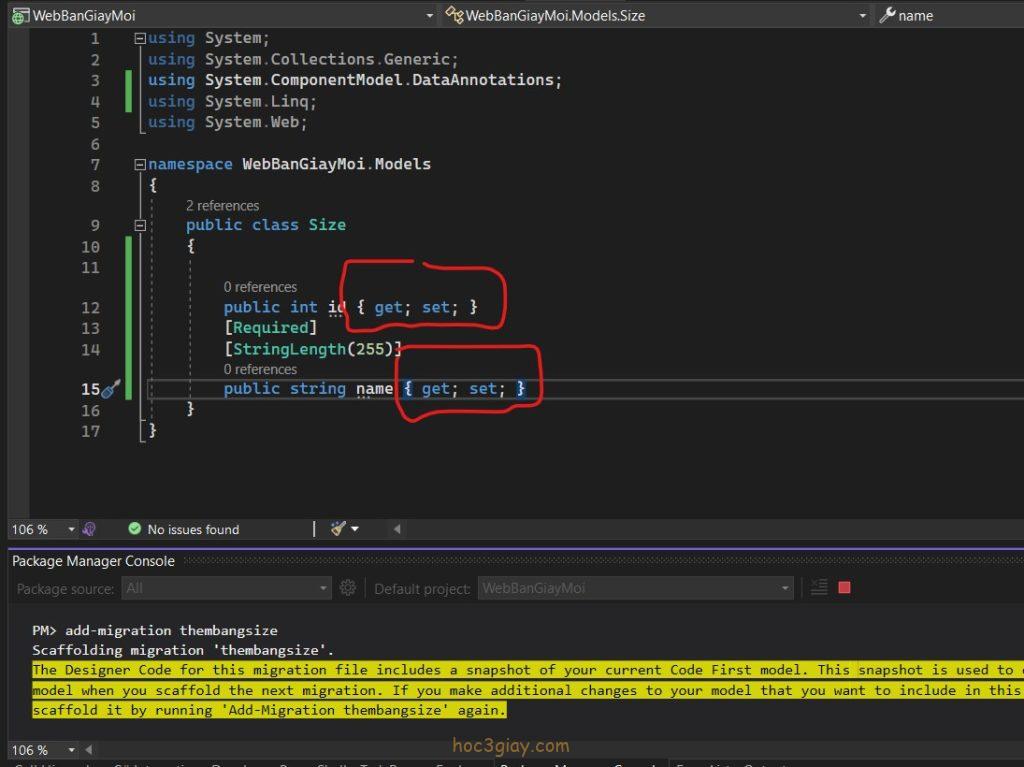Click '0 references' link above id property
Image resolution: width=1024 pixels, height=767 pixels.
pos(260,287)
